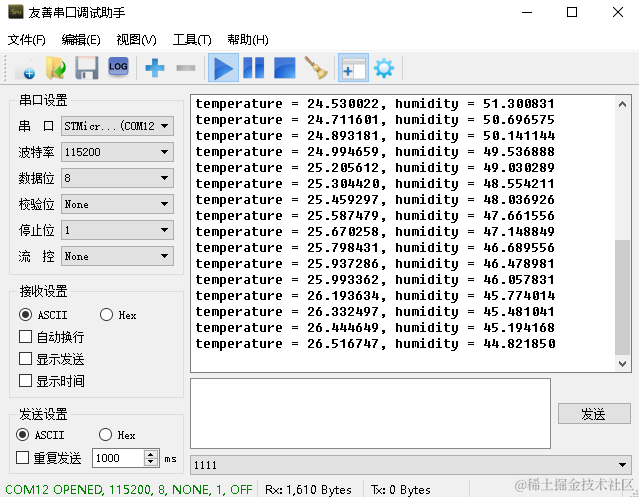Pause serial reception with pause icon
The image size is (639, 497).
(253, 68)
